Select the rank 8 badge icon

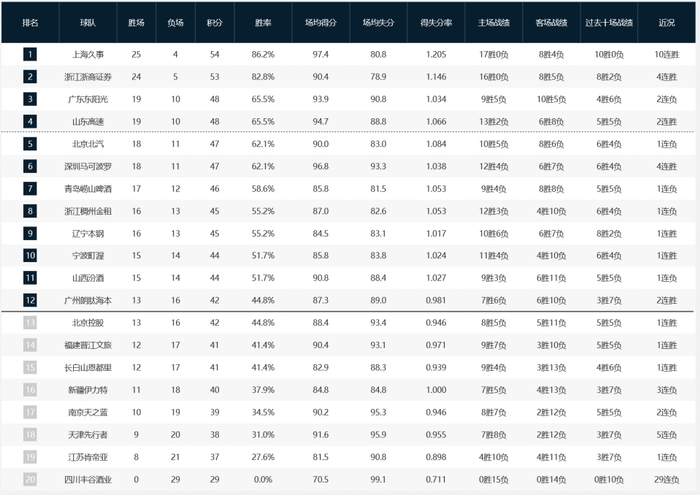click(31, 211)
